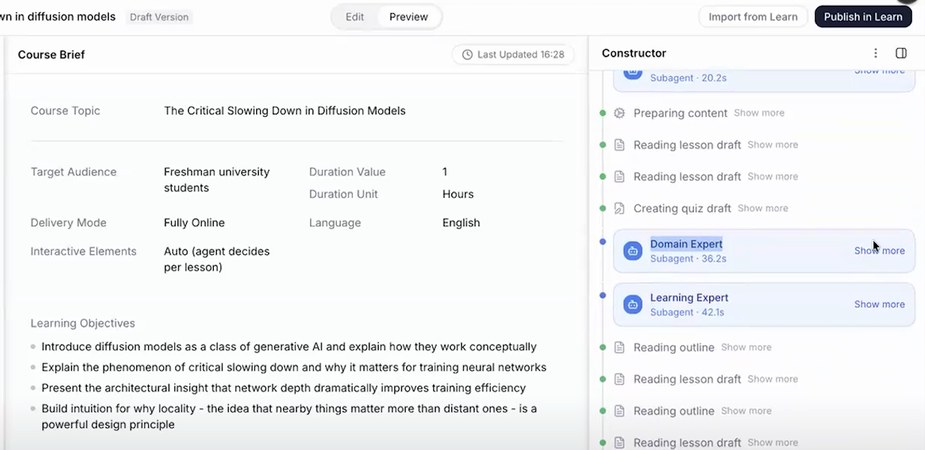Click the Interactive Elements label

(83, 251)
